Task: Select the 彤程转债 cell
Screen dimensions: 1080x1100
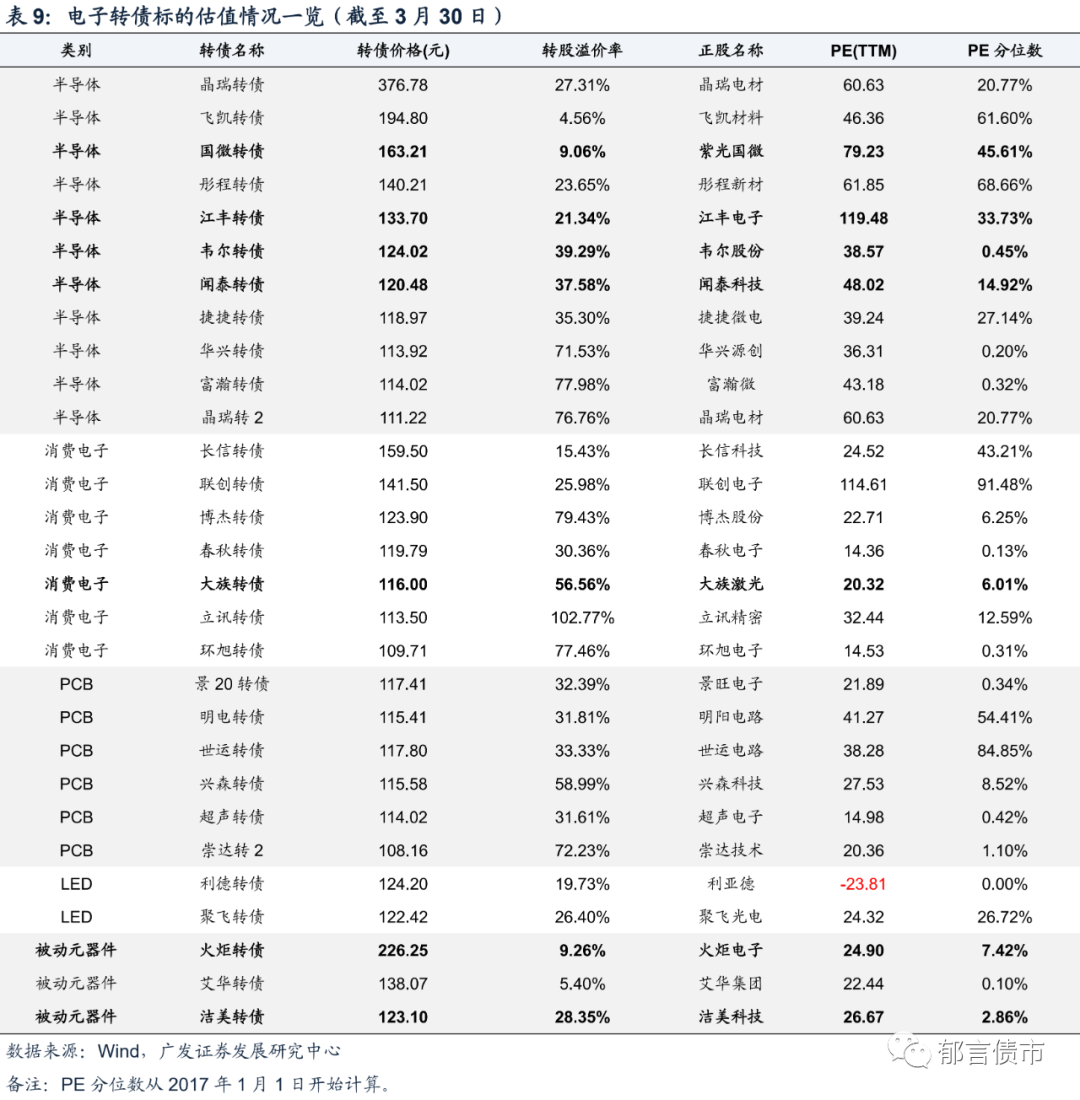Action: [x=232, y=185]
